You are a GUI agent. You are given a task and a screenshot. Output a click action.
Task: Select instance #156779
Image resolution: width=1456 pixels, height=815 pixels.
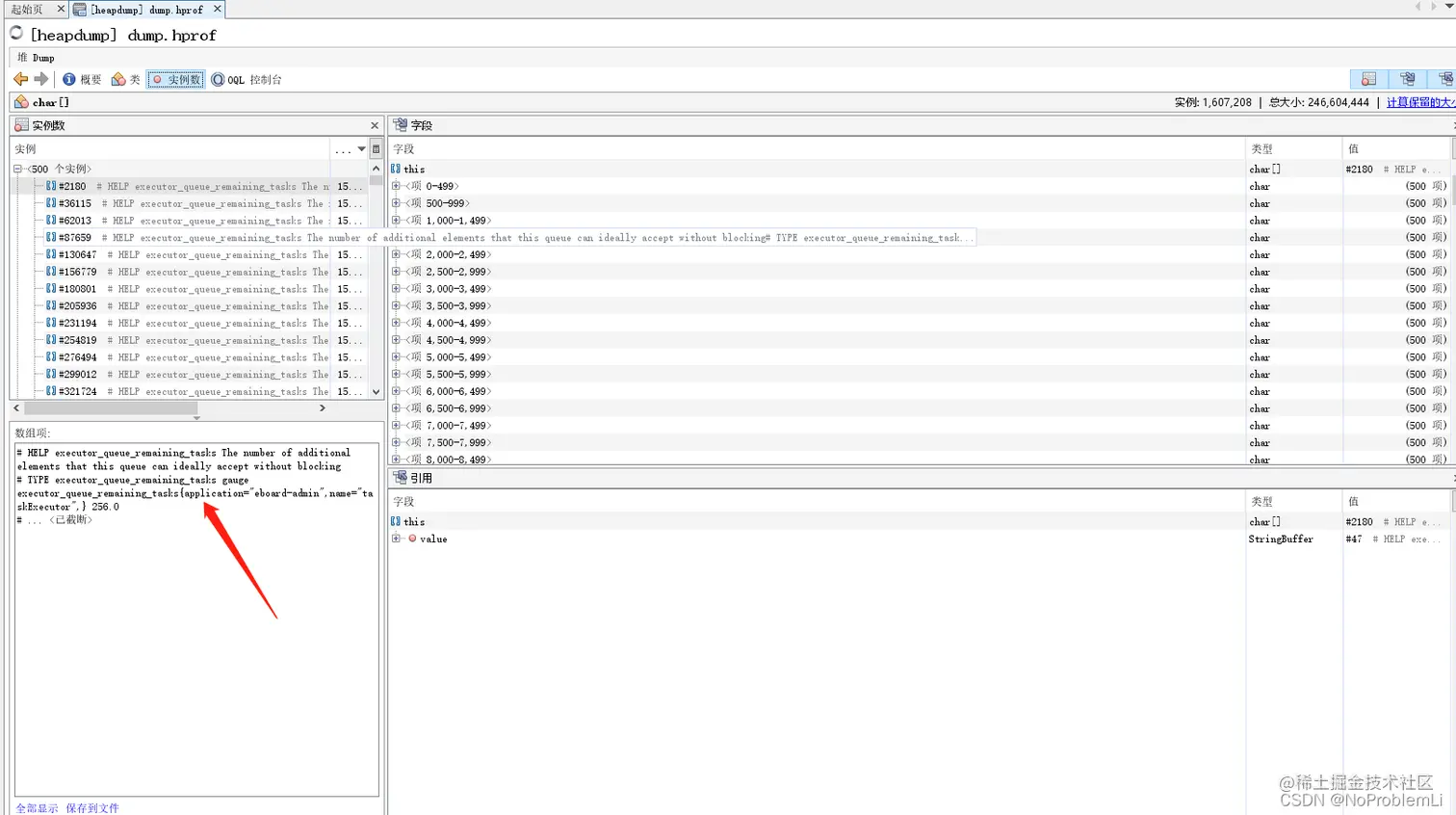[189, 272]
